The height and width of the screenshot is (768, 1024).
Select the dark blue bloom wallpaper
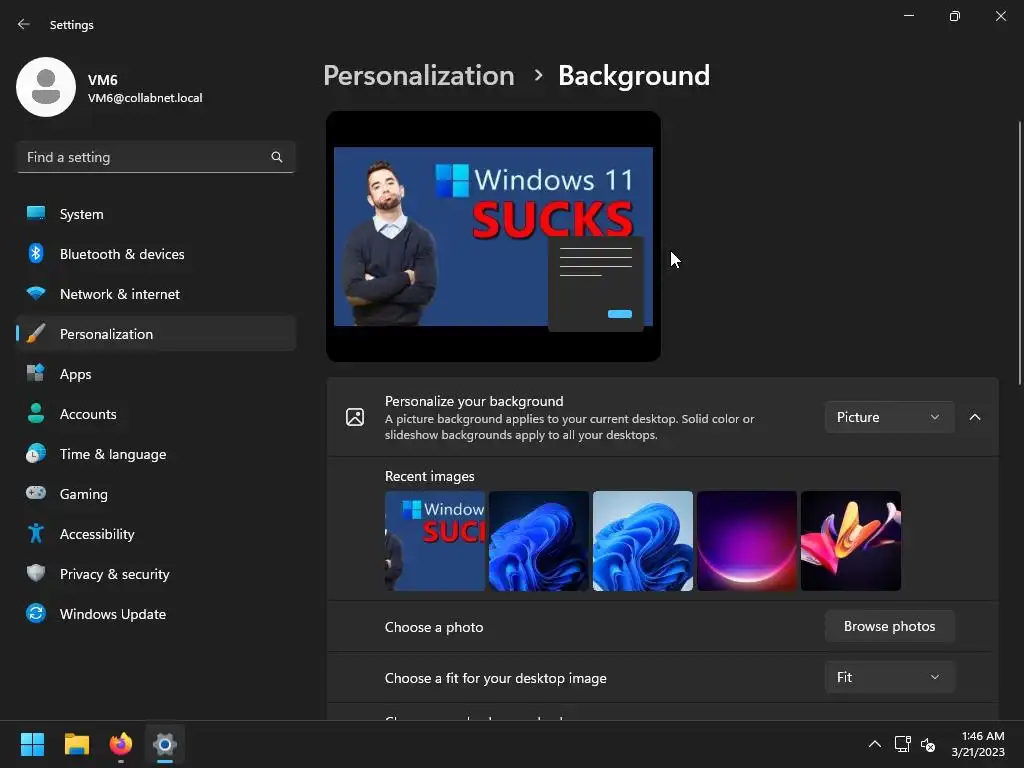(x=539, y=541)
